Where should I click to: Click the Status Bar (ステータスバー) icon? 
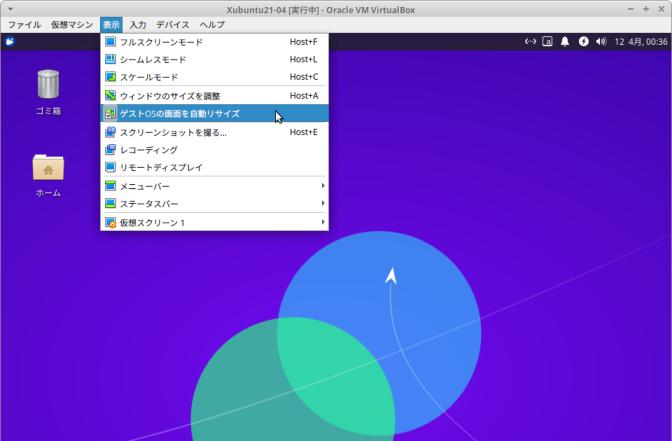click(x=111, y=204)
